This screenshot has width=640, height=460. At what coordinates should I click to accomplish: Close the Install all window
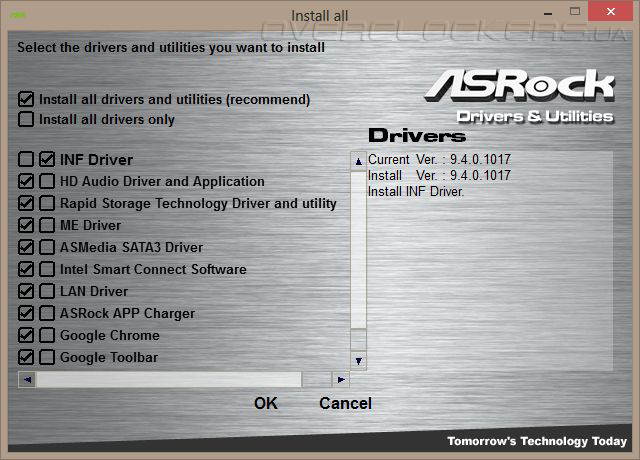click(x=611, y=11)
